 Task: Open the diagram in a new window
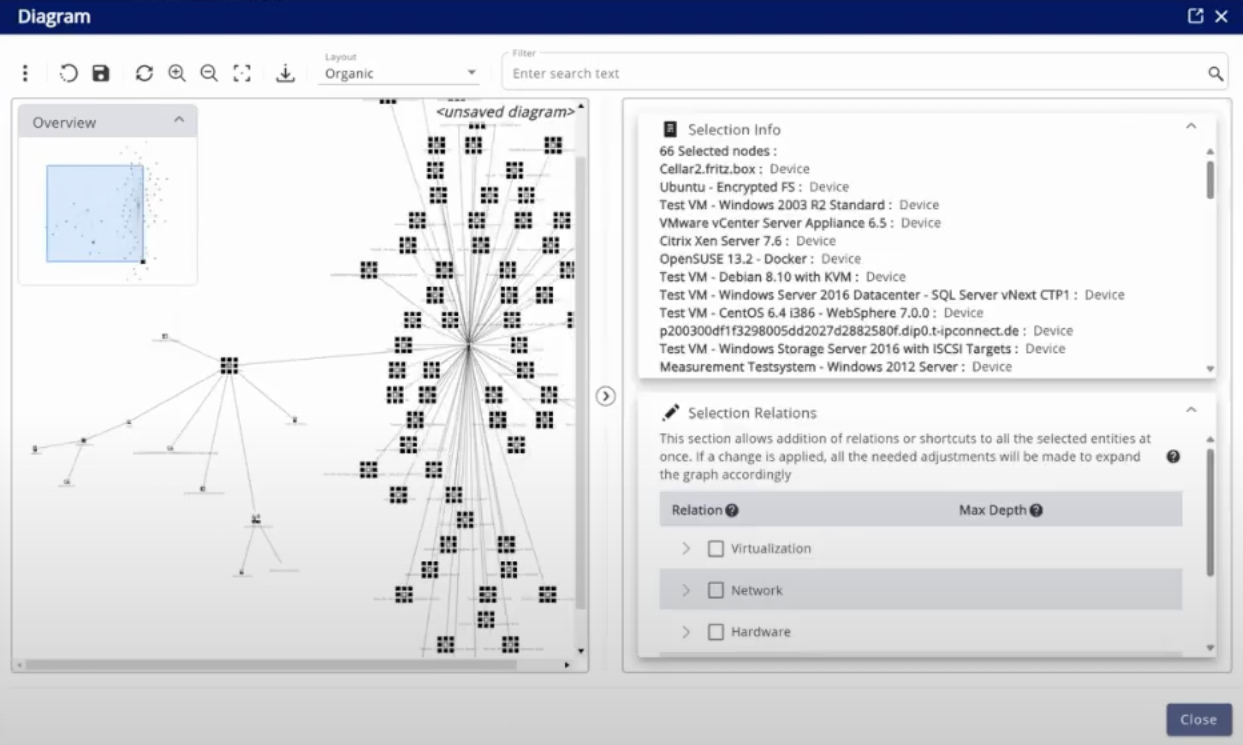(1195, 16)
